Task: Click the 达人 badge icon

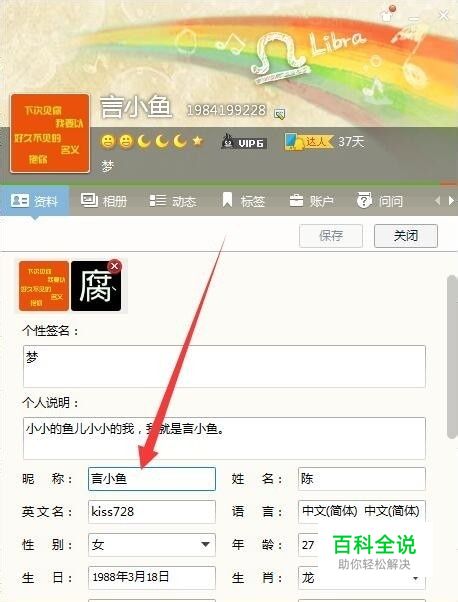Action: 309,142
